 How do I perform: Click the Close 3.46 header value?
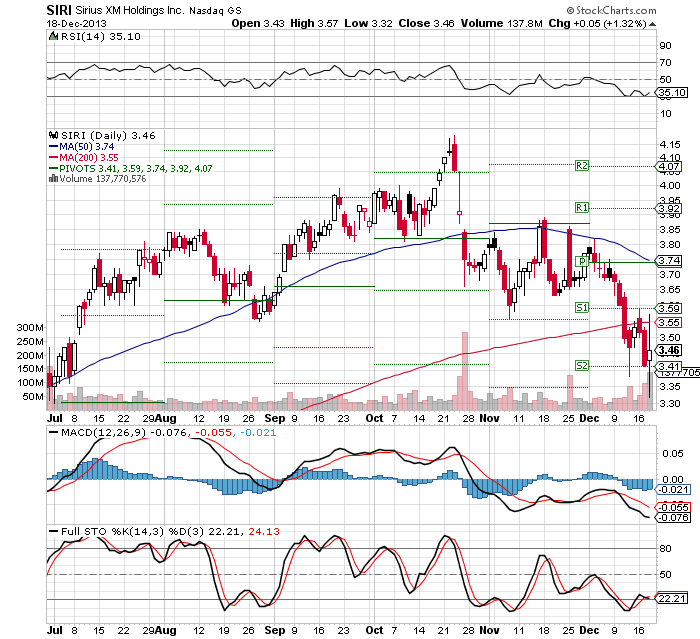426,24
